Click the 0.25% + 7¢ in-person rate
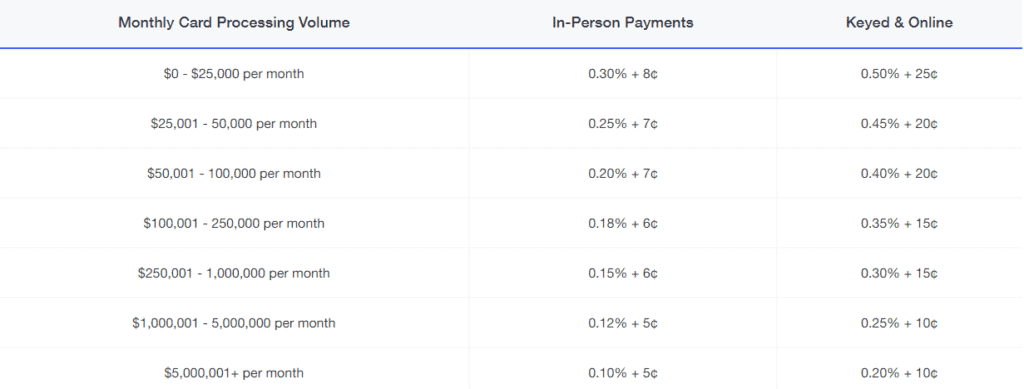The height and width of the screenshot is (389, 1024). point(622,123)
